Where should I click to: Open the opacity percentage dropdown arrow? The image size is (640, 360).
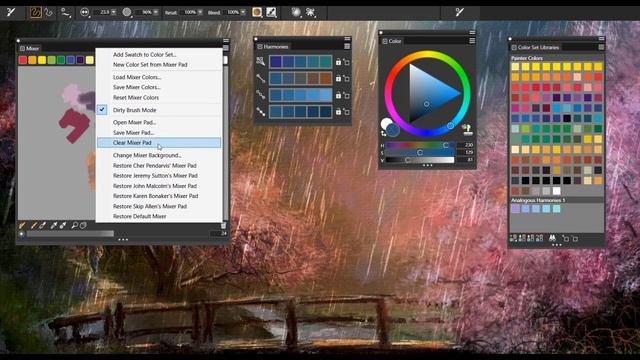(x=156, y=12)
